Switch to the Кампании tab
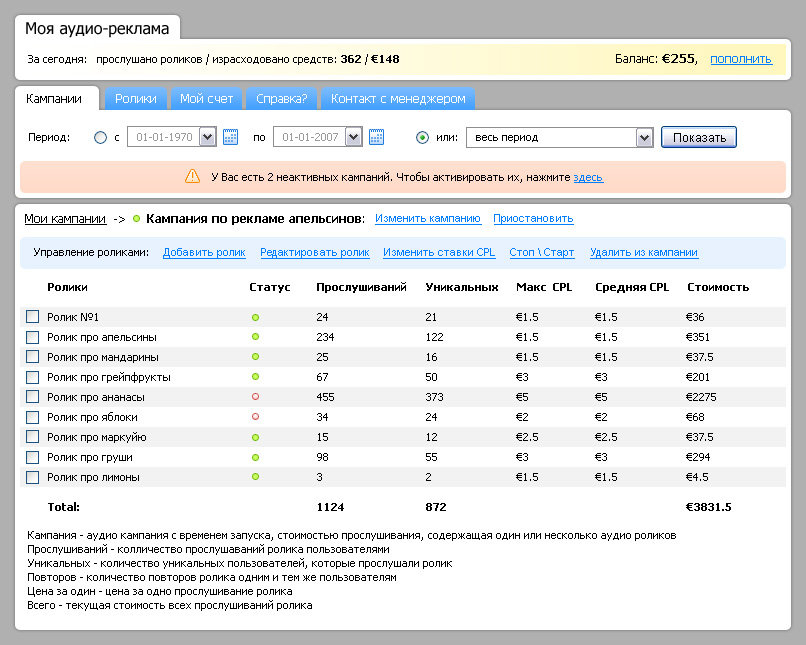The image size is (806, 645). [x=57, y=98]
